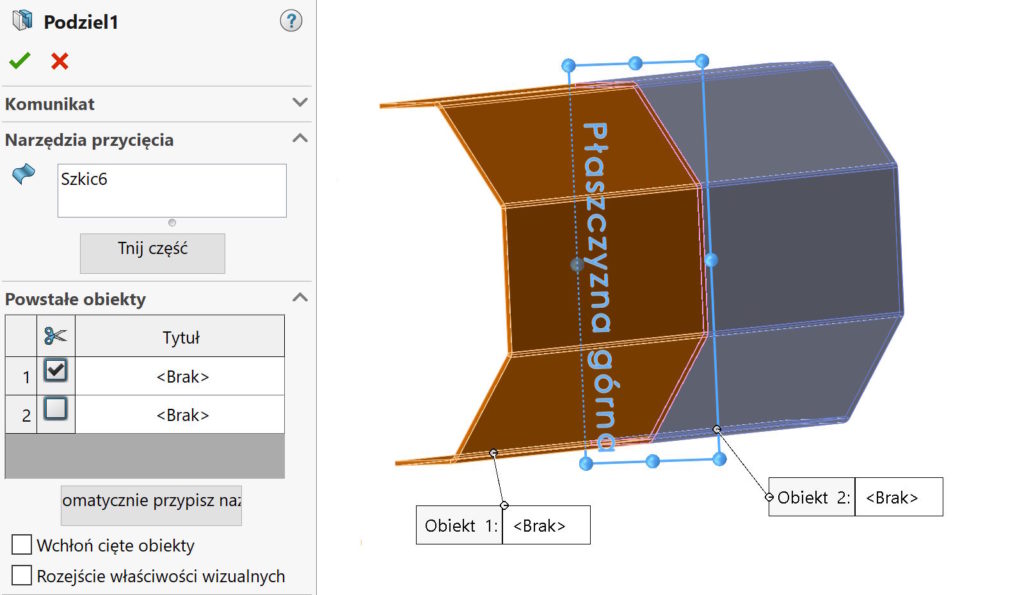Screen dimensions: 1024x595
Task: Click the Obiekt 1 callout name field
Action: tap(546, 526)
